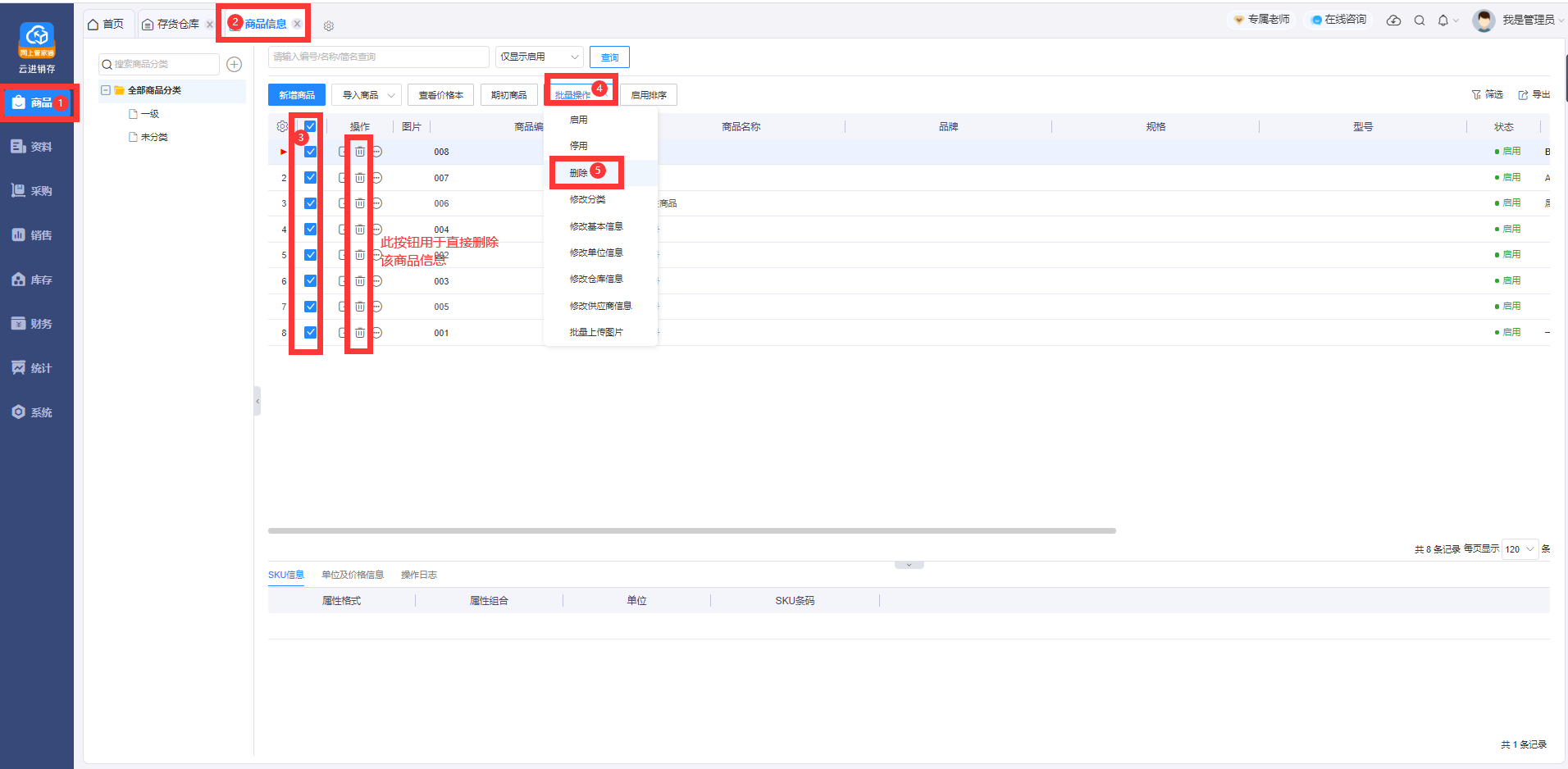Viewport: 1568px width, 769px height.
Task: Switch to the 单位及价格信息 tab
Action: [352, 575]
